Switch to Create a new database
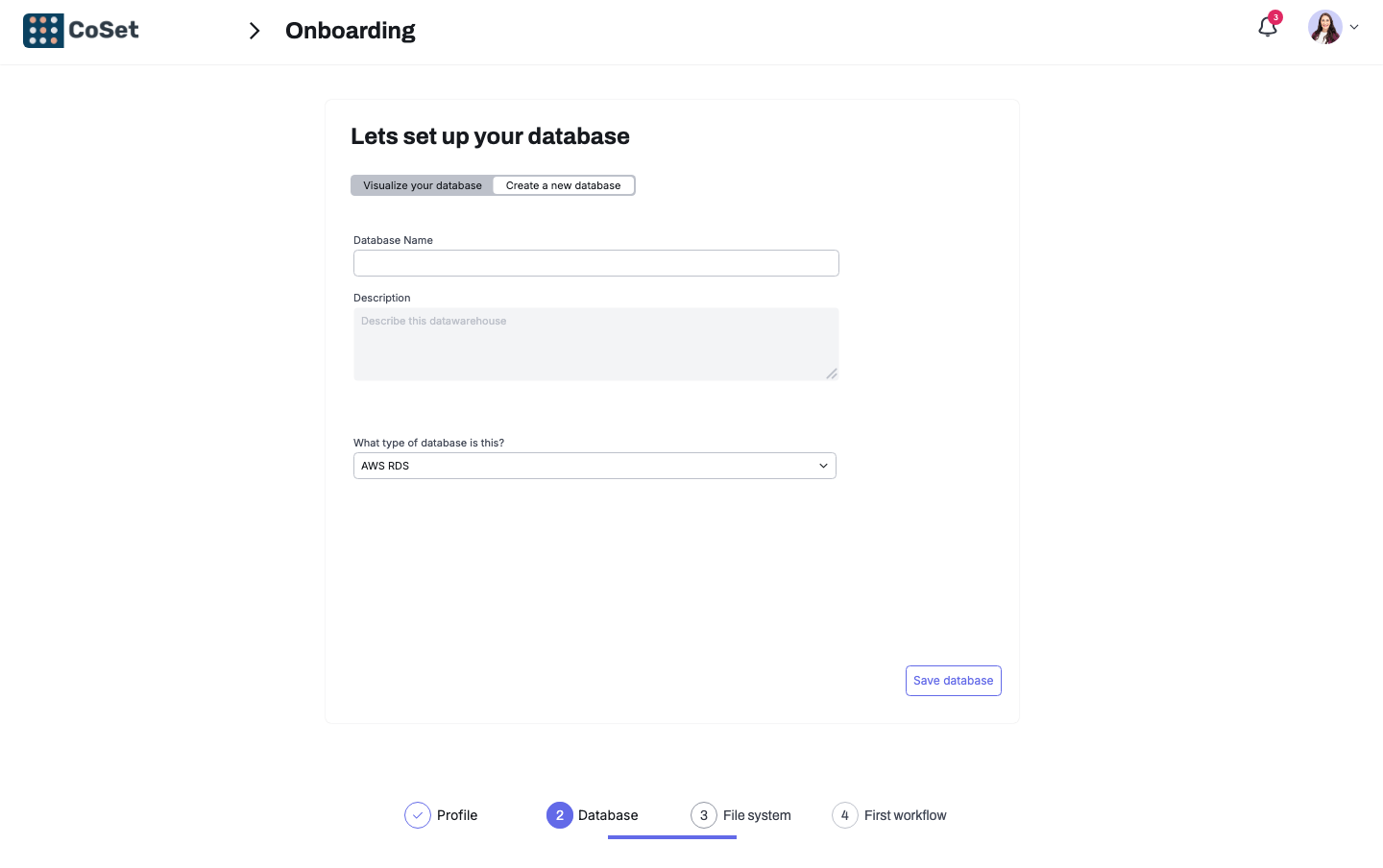 [563, 185]
